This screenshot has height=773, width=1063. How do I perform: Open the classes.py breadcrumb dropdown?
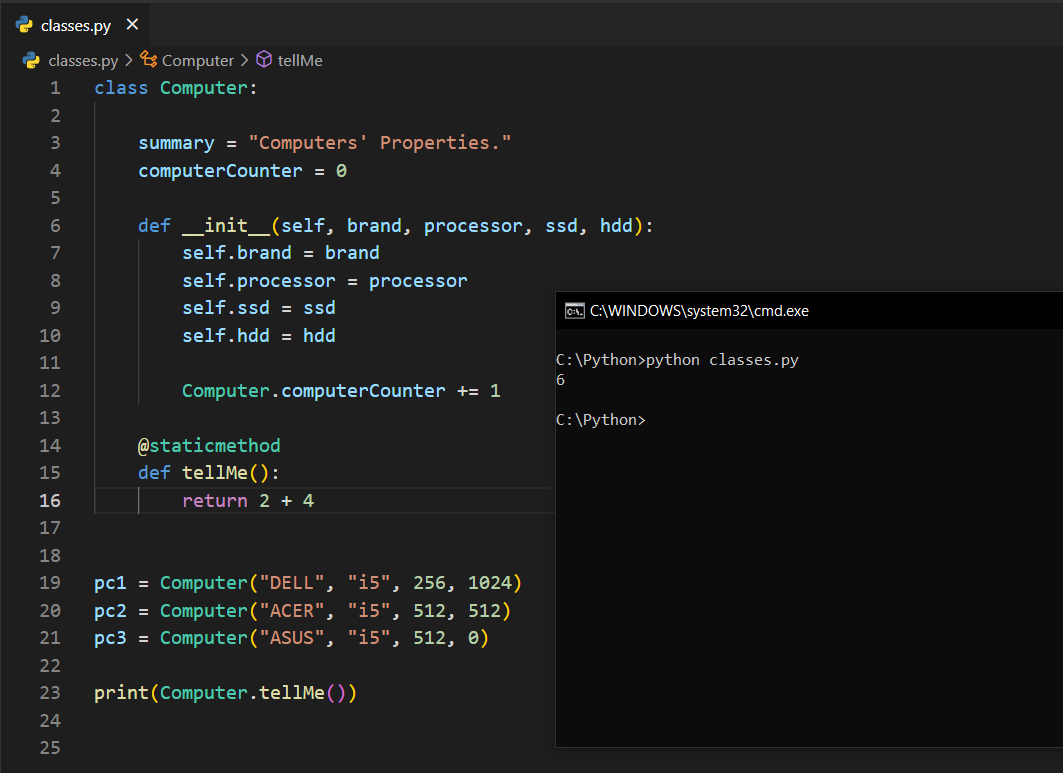pos(84,60)
